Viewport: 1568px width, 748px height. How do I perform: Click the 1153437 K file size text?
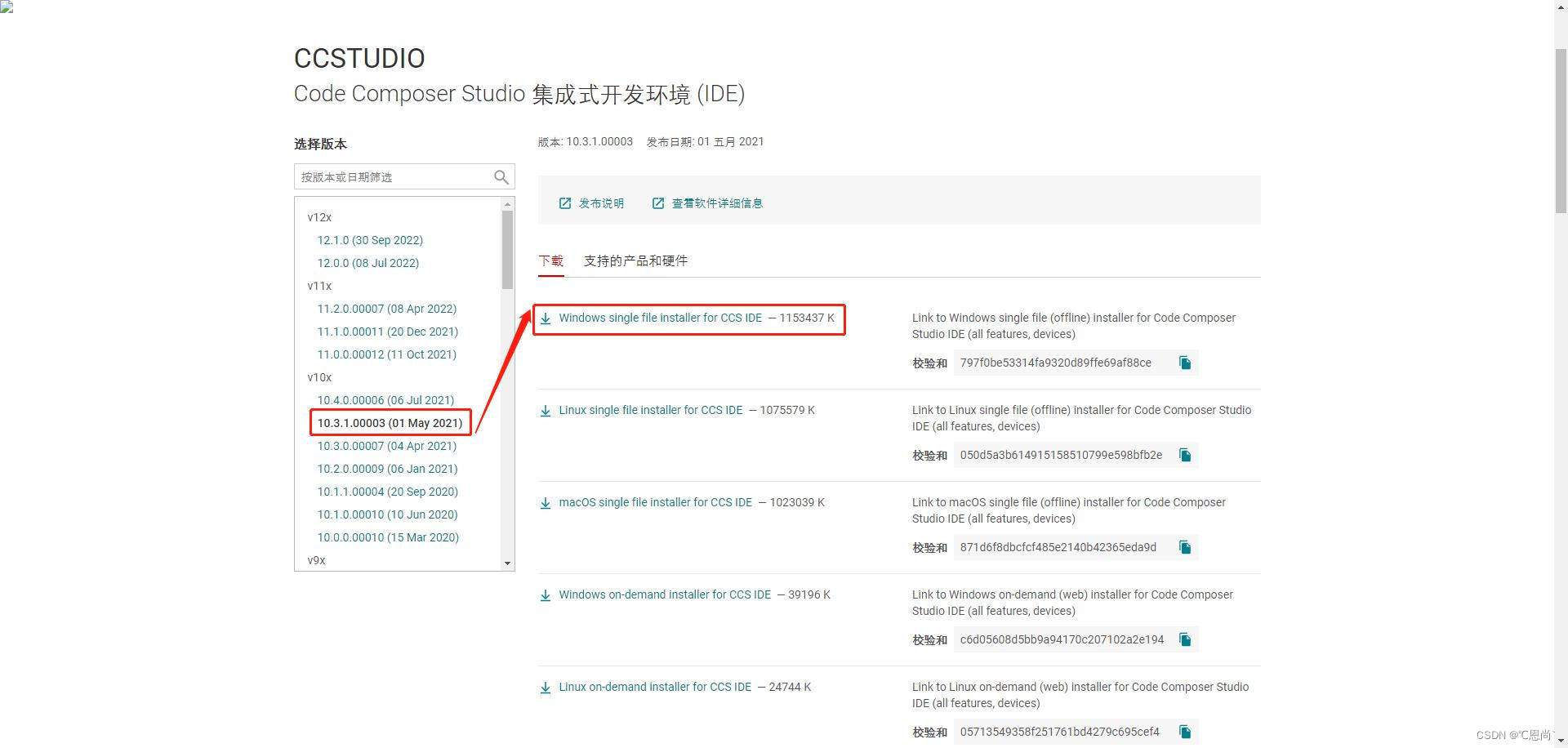tap(807, 318)
